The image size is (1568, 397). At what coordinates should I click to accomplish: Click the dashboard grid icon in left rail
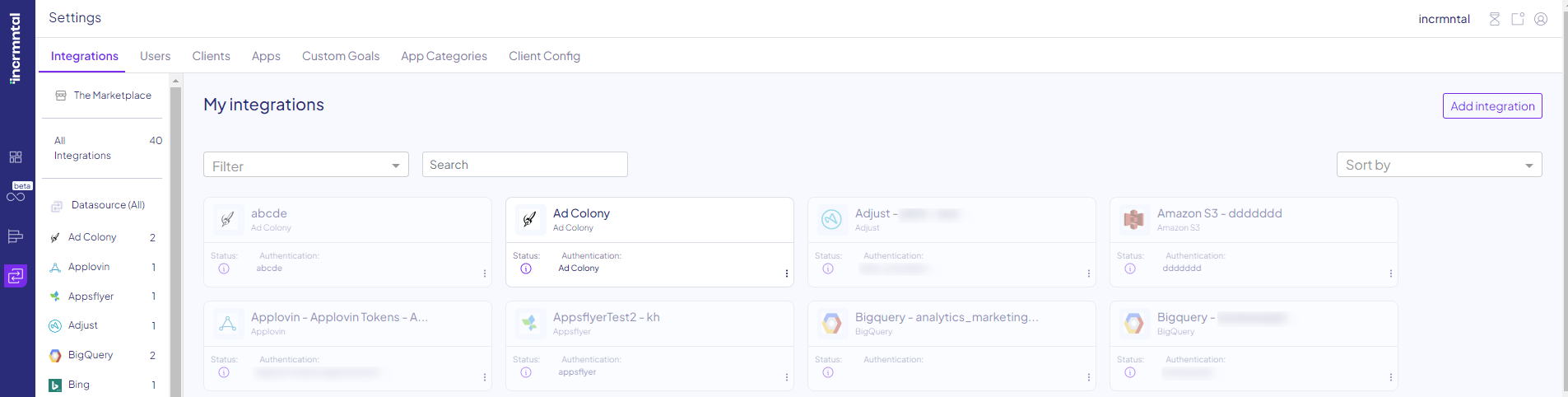(x=16, y=156)
